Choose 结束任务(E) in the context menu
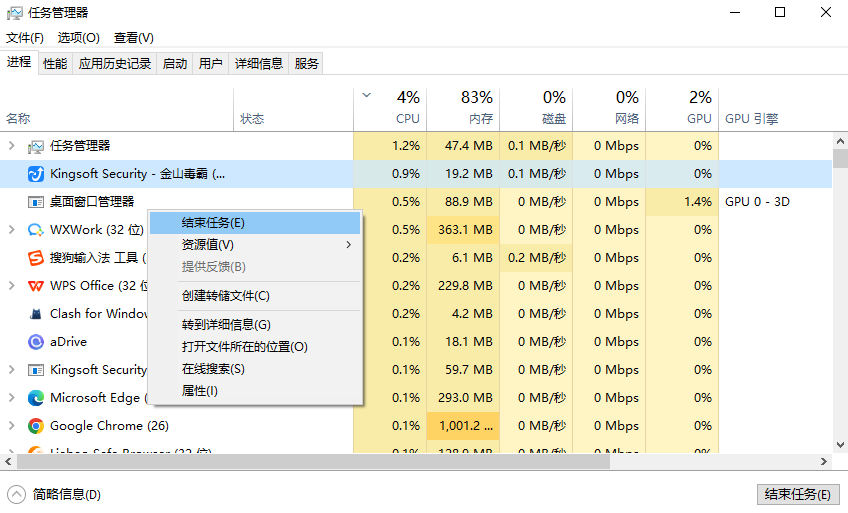 (255, 223)
